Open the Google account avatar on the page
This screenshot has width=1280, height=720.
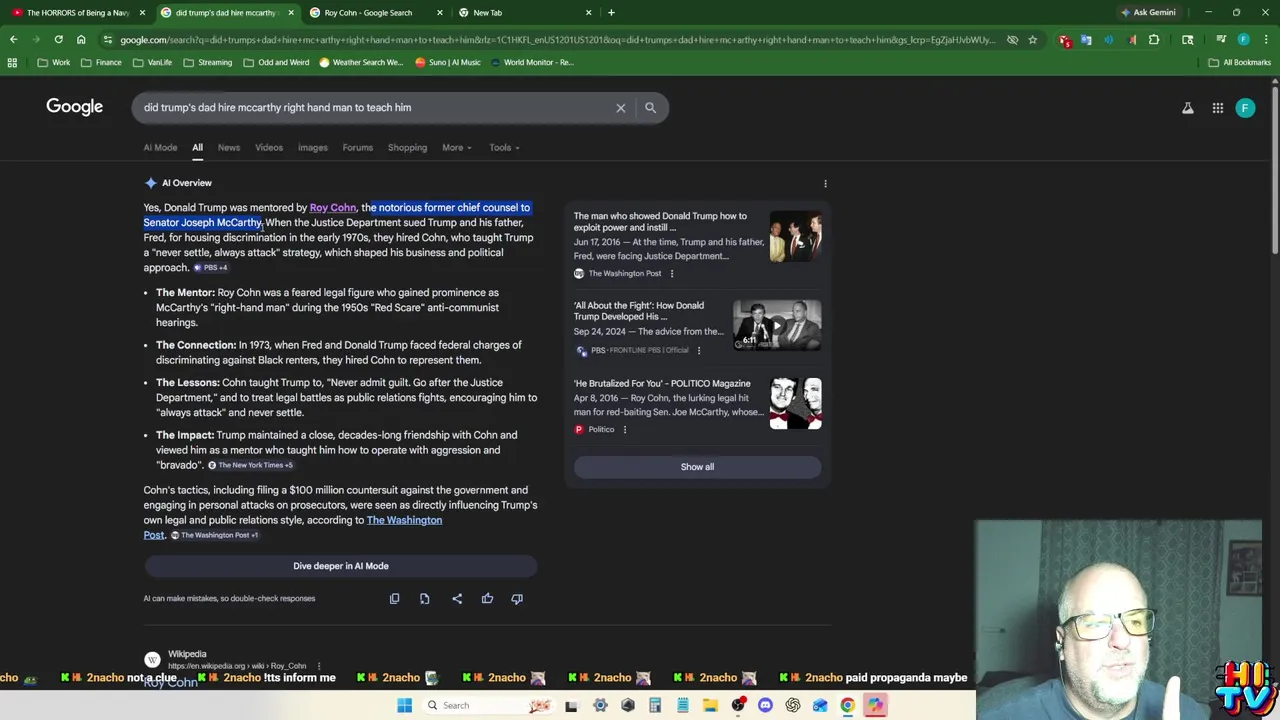(x=1245, y=108)
